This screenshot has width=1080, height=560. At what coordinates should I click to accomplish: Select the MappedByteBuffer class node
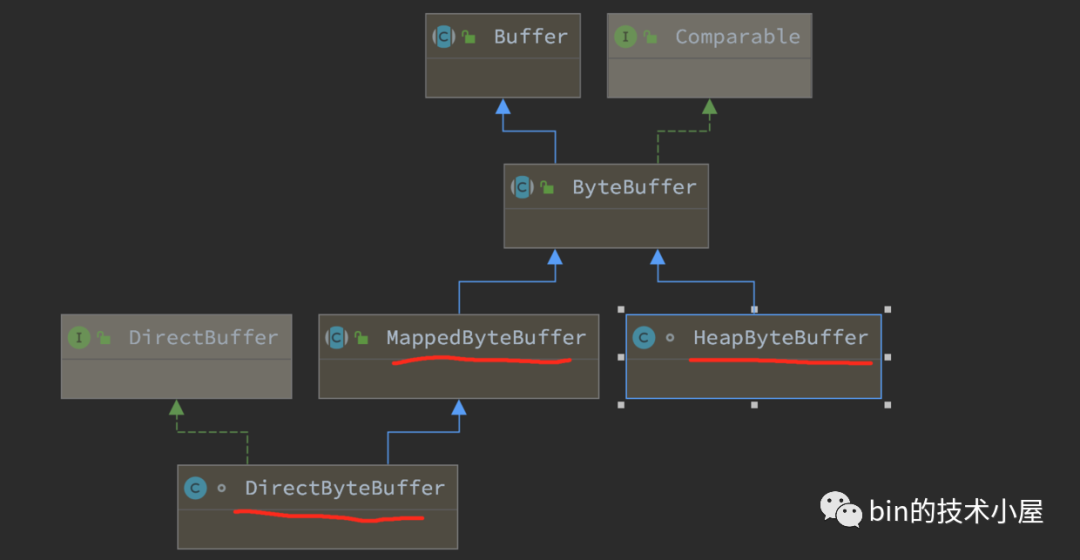click(459, 357)
